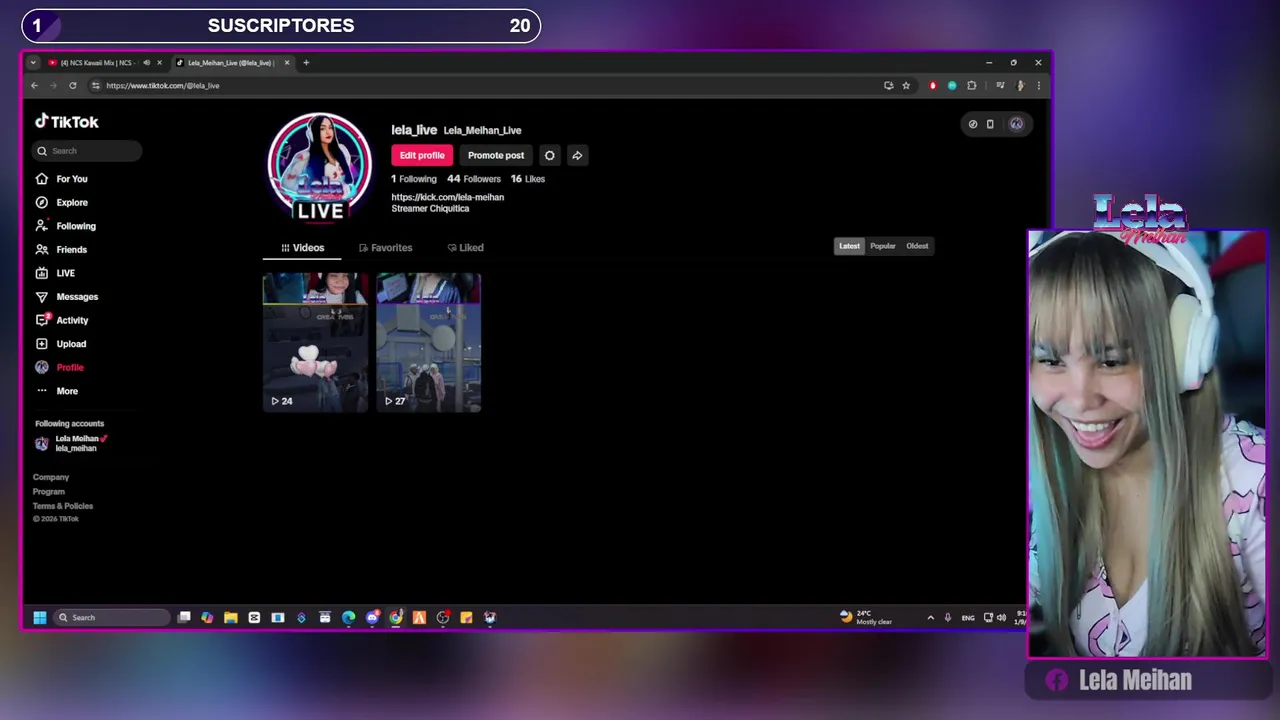Open Messages in the sidebar
Screen dimensions: 1280x720
coord(67,297)
